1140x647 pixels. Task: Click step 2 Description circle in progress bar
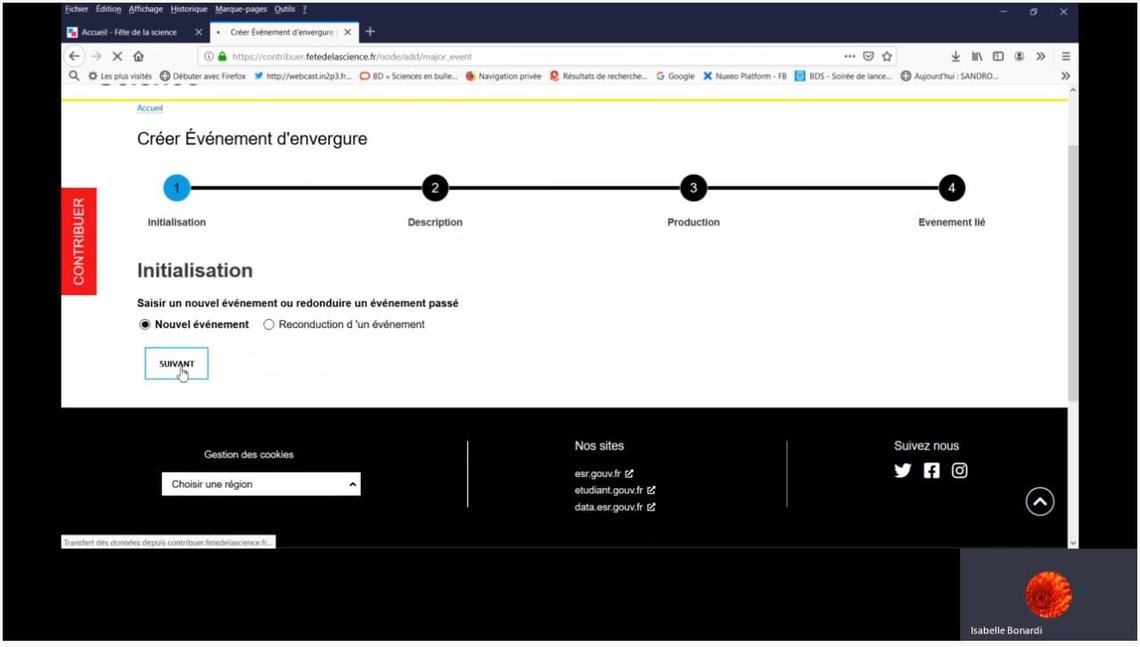pos(434,188)
